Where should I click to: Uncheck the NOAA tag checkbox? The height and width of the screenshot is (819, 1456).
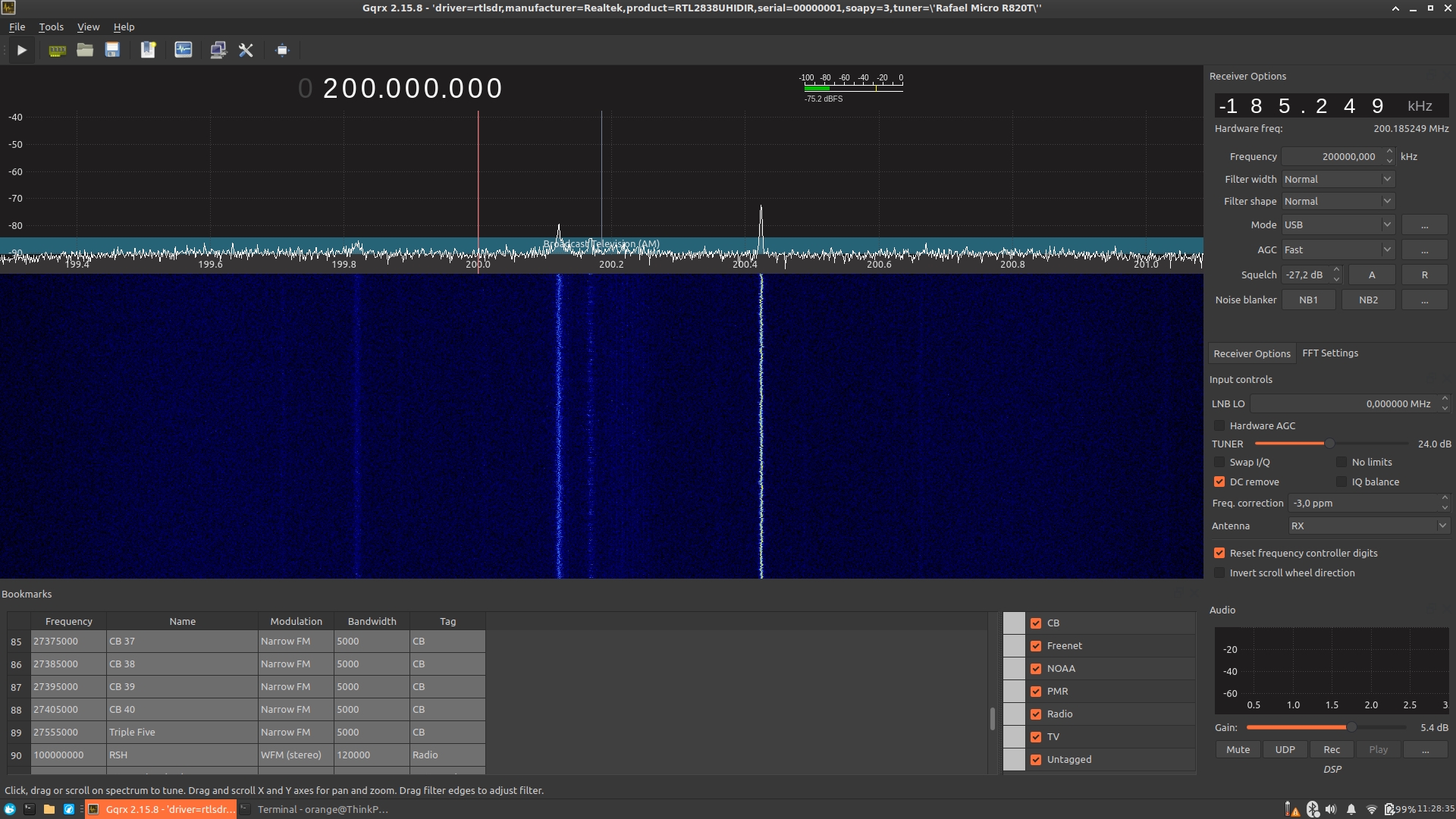click(x=1036, y=669)
